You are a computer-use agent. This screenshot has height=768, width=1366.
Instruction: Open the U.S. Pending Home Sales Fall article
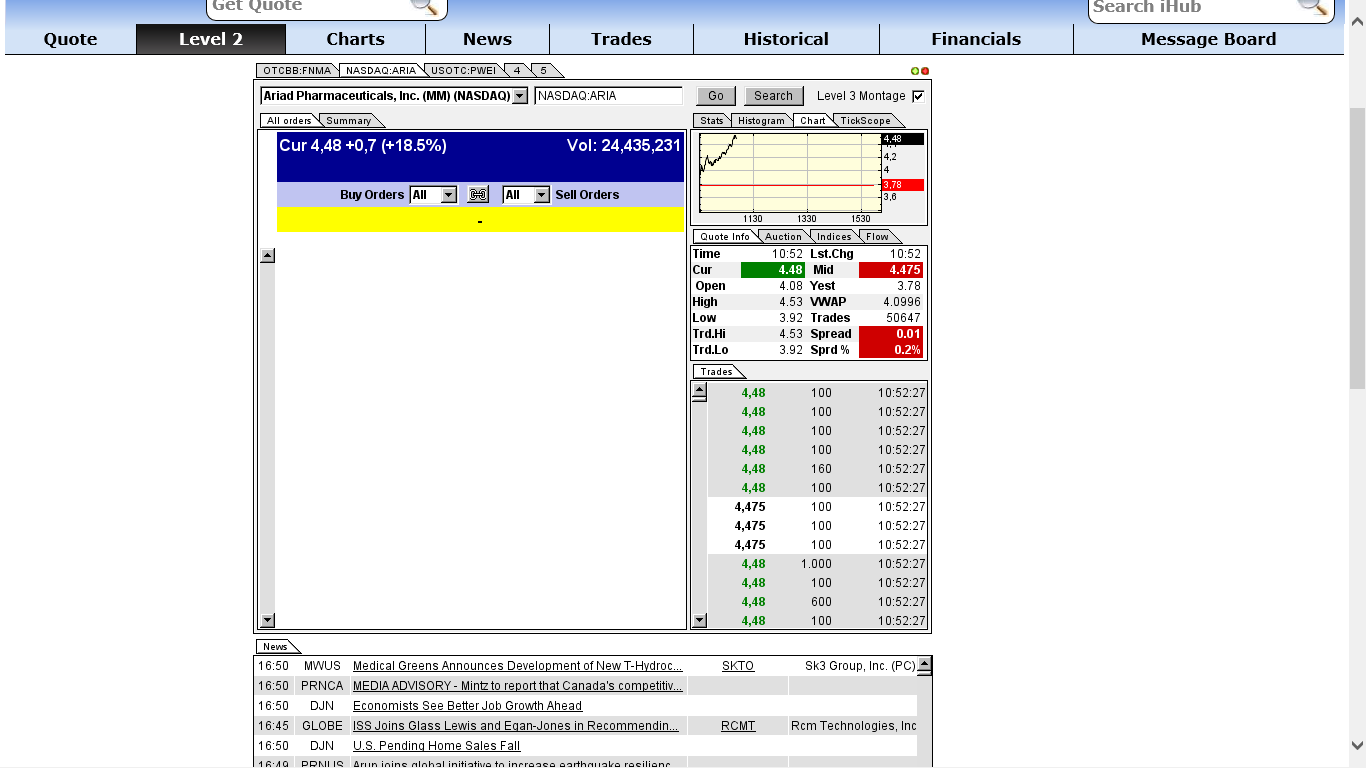(437, 745)
